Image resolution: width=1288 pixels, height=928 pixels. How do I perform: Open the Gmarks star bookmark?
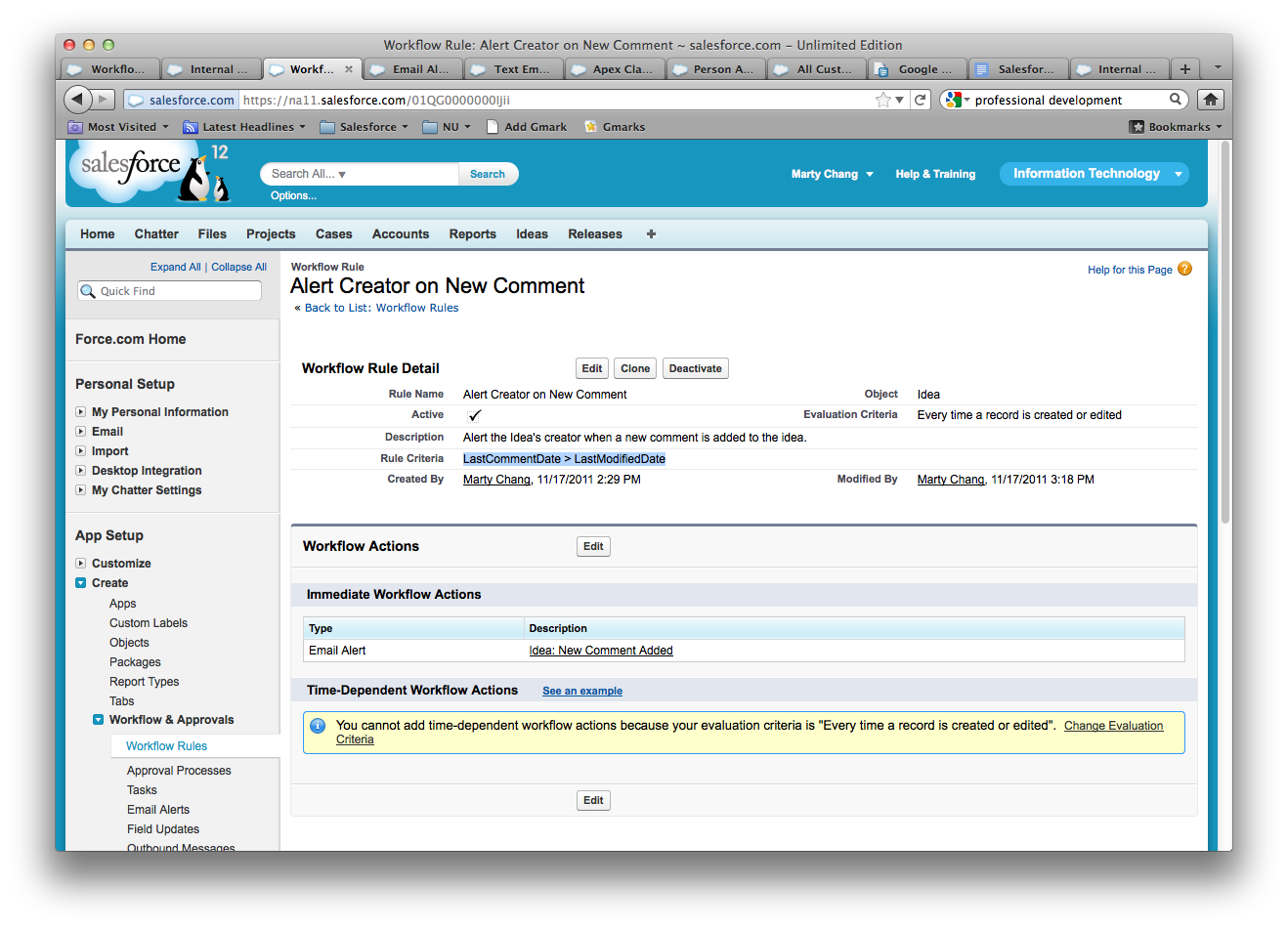[x=615, y=127]
